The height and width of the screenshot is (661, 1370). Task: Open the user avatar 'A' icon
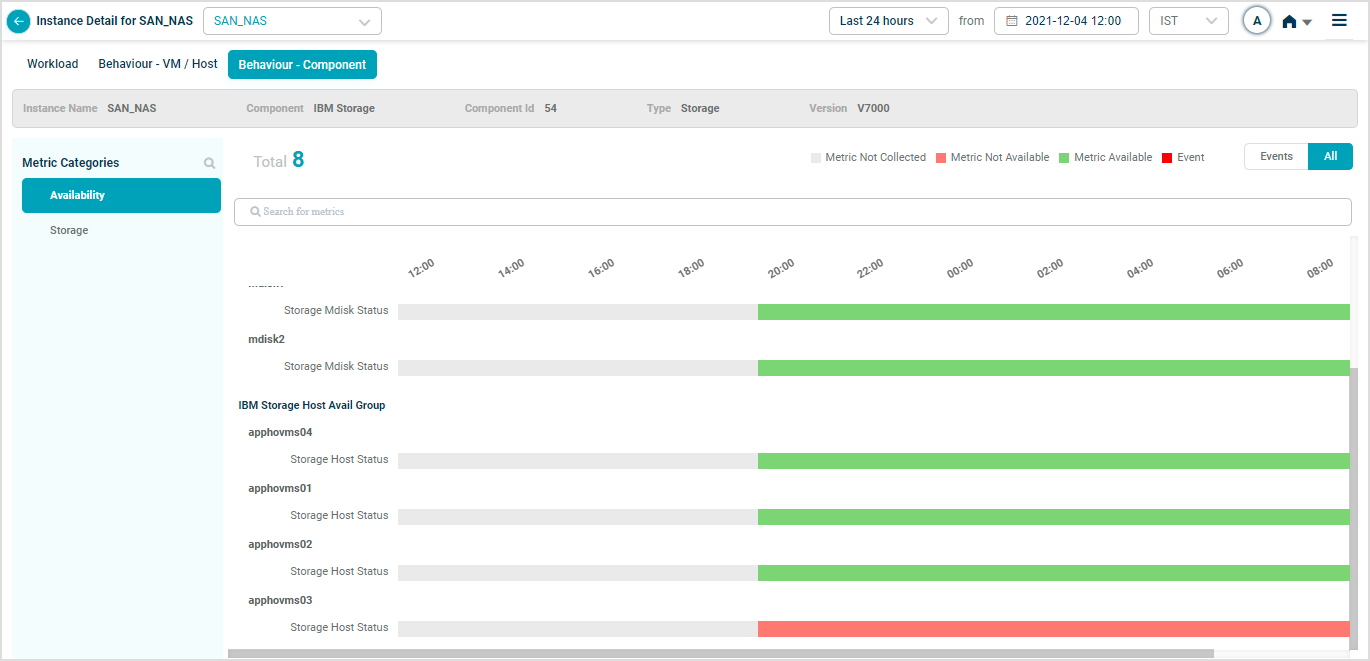(x=1257, y=21)
